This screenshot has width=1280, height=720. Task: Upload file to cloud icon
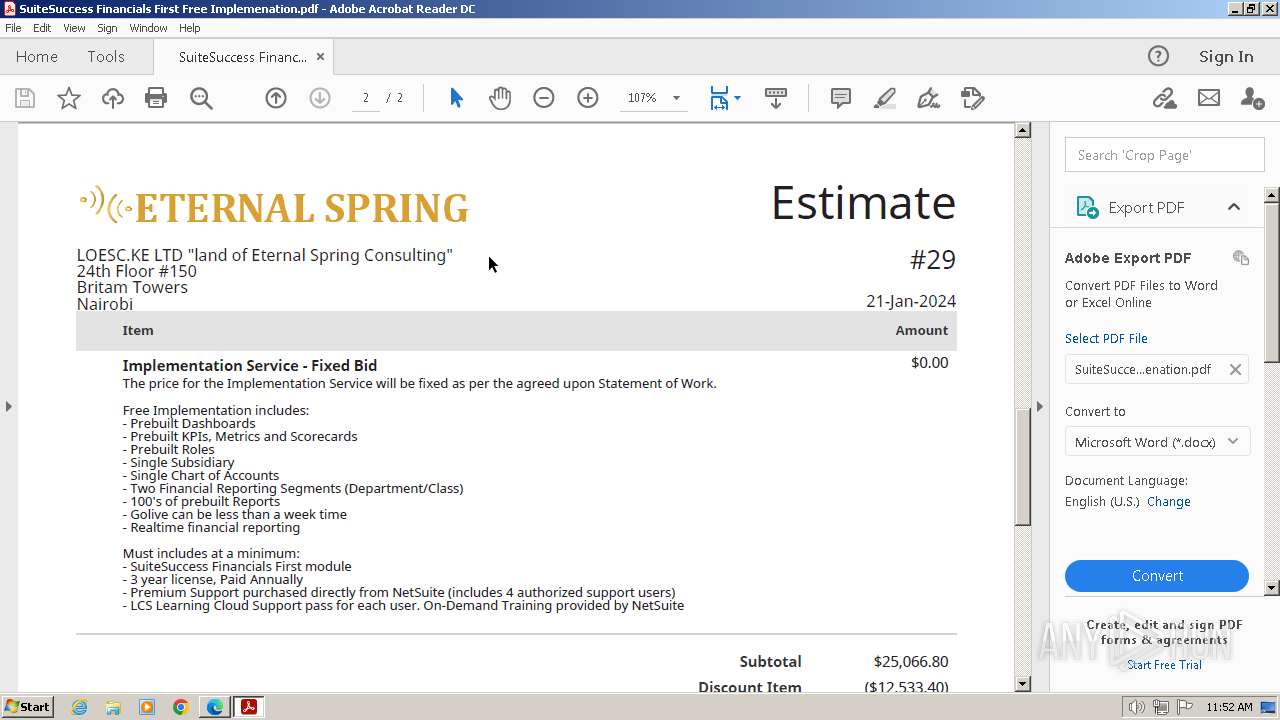113,98
